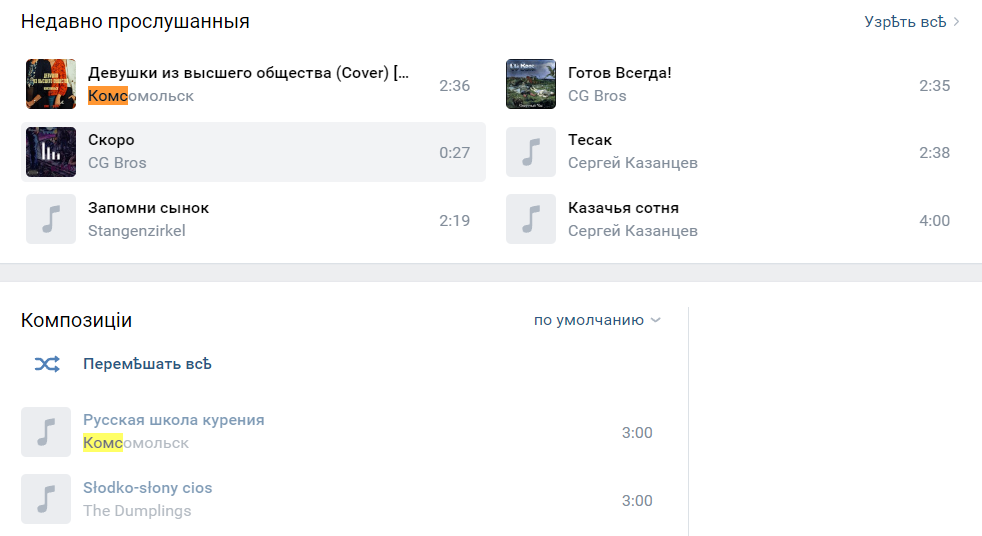The image size is (982, 536).
Task: Click music note icon beside Русская школа курения
Action: pyautogui.click(x=46, y=432)
